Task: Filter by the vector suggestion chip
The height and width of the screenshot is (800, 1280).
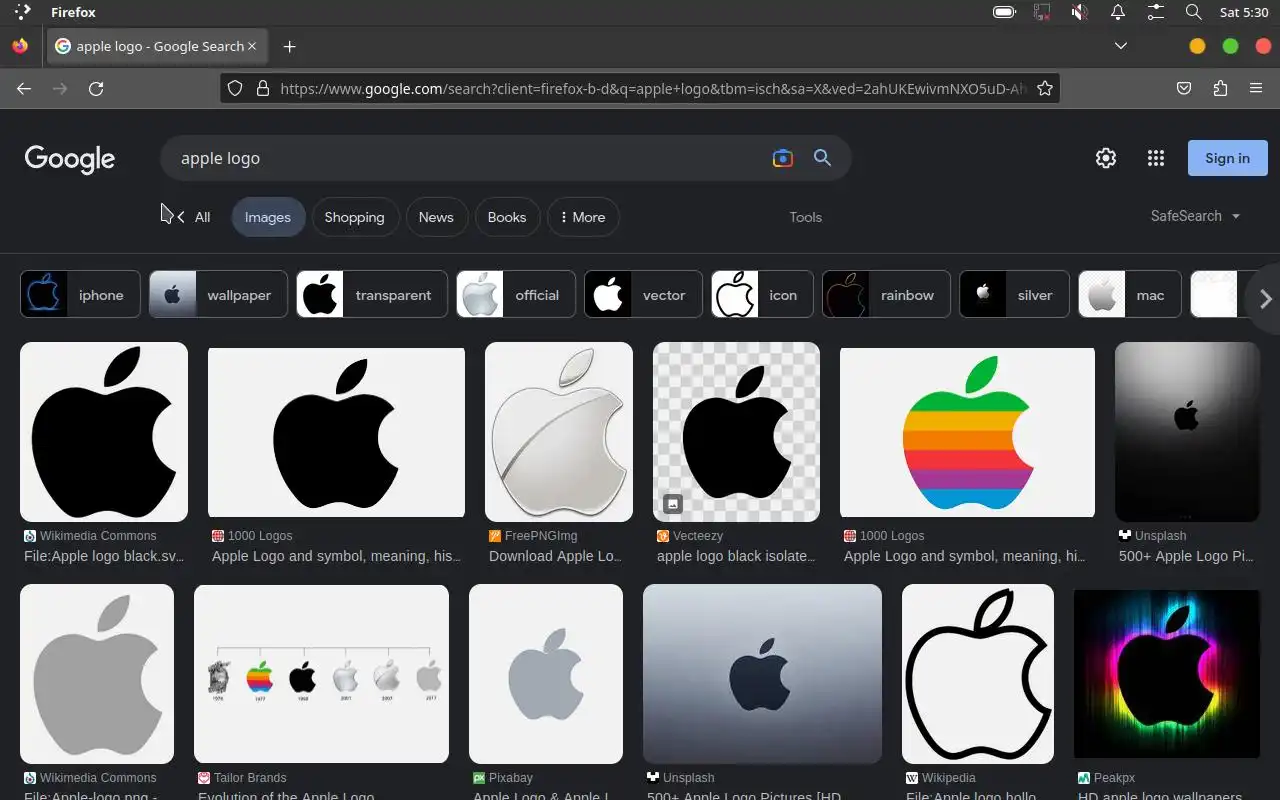Action: [643, 295]
